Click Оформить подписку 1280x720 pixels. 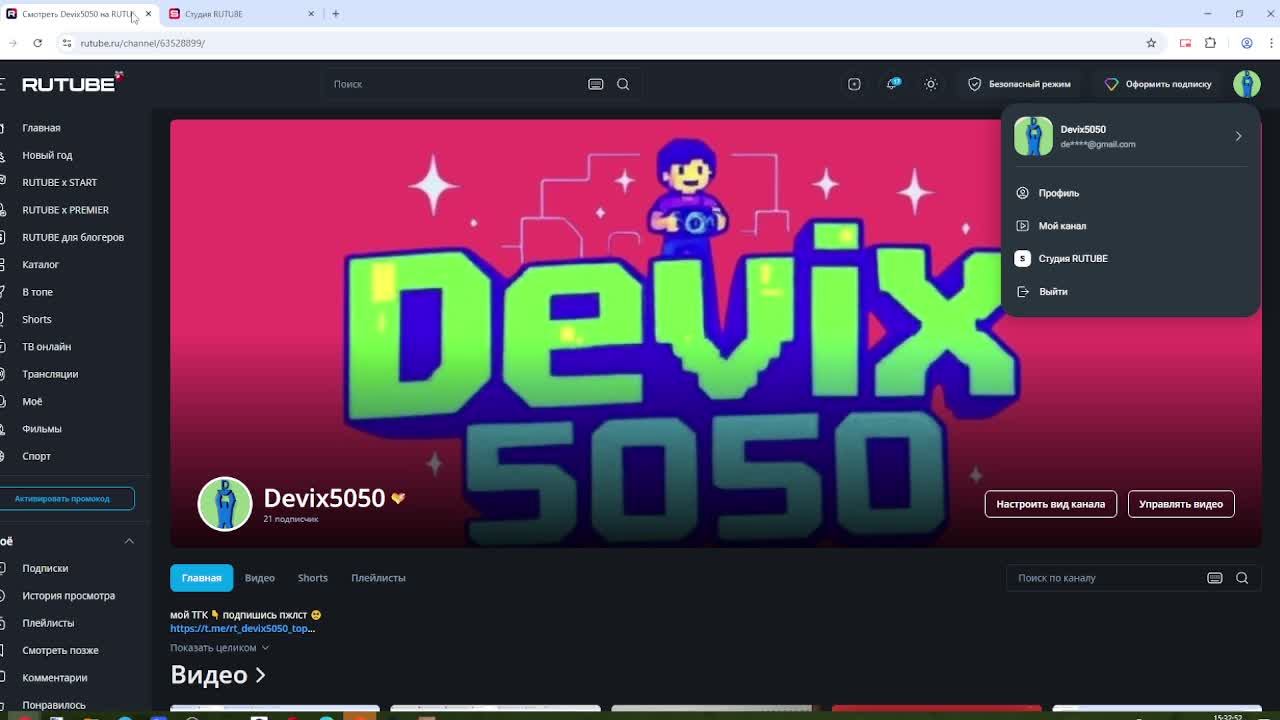[x=1158, y=84]
